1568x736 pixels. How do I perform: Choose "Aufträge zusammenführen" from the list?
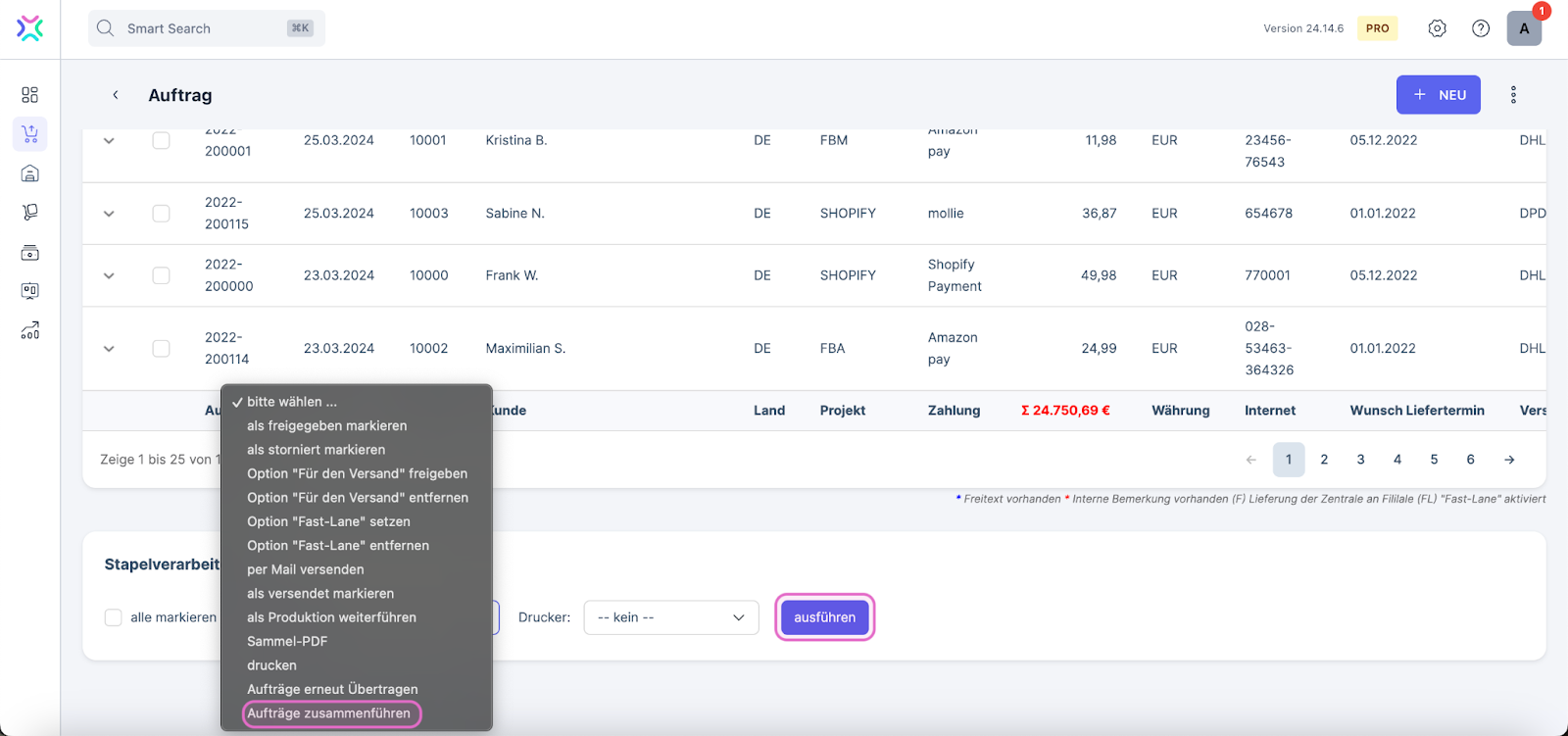tap(329, 713)
